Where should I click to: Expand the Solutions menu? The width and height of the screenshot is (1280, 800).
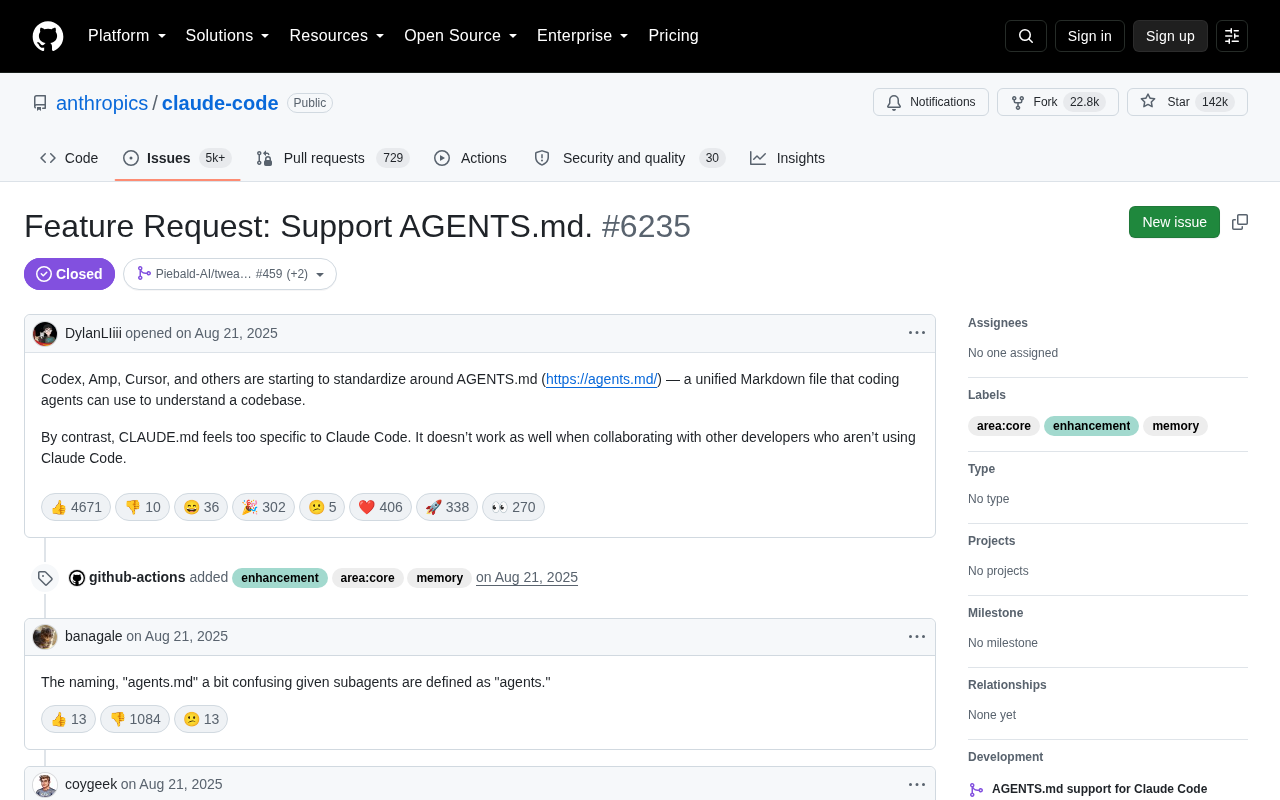(x=228, y=36)
